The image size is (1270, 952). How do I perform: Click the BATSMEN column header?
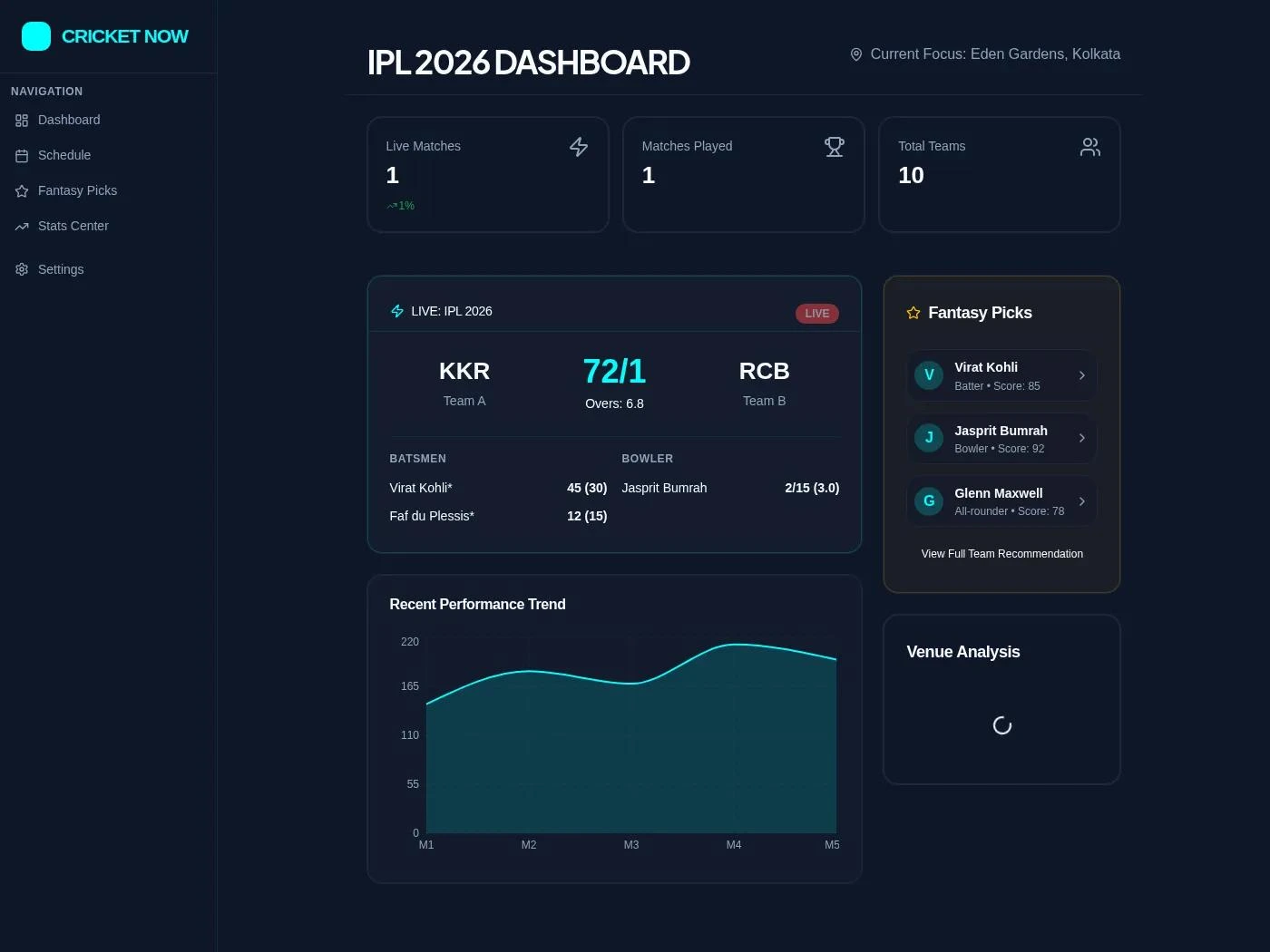coord(417,459)
